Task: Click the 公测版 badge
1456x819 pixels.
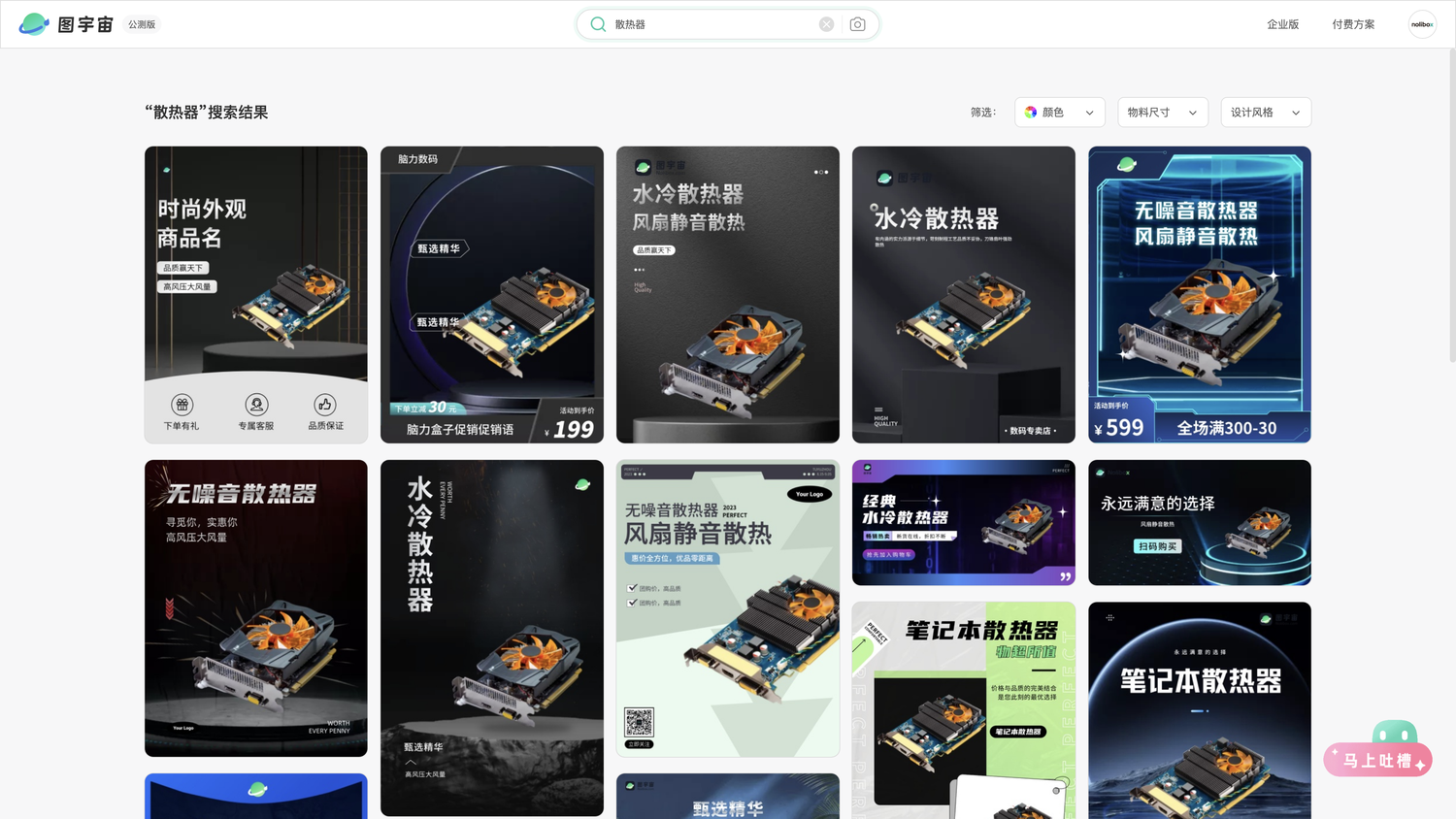Action: [x=142, y=24]
